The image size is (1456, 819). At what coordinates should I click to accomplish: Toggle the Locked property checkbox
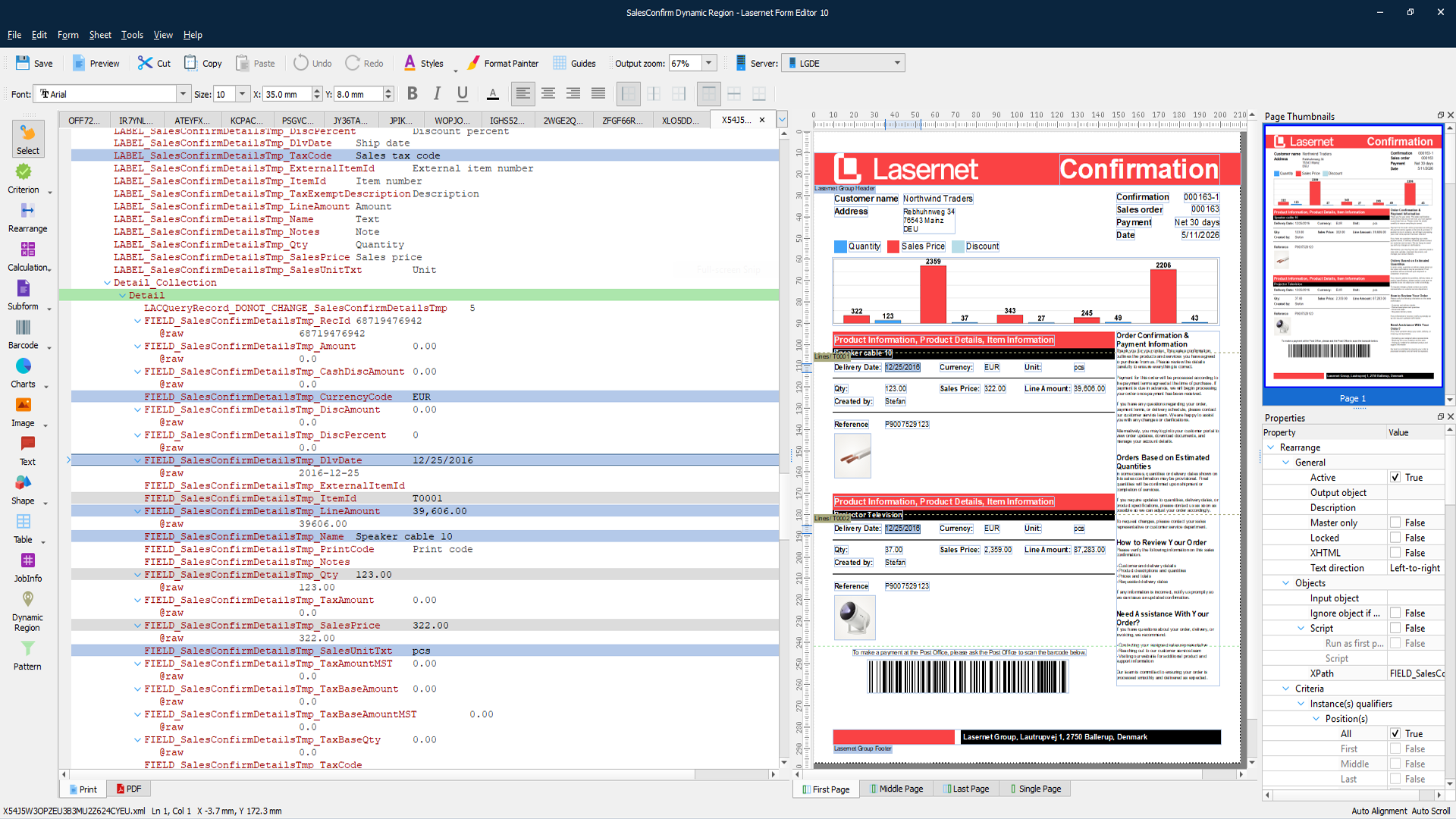point(1395,538)
